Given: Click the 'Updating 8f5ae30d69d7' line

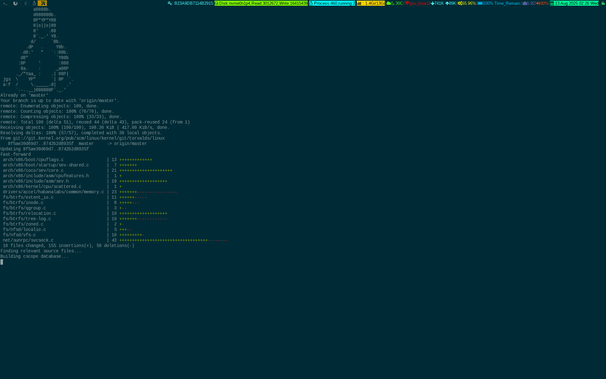Looking at the screenshot, I should [44, 149].
